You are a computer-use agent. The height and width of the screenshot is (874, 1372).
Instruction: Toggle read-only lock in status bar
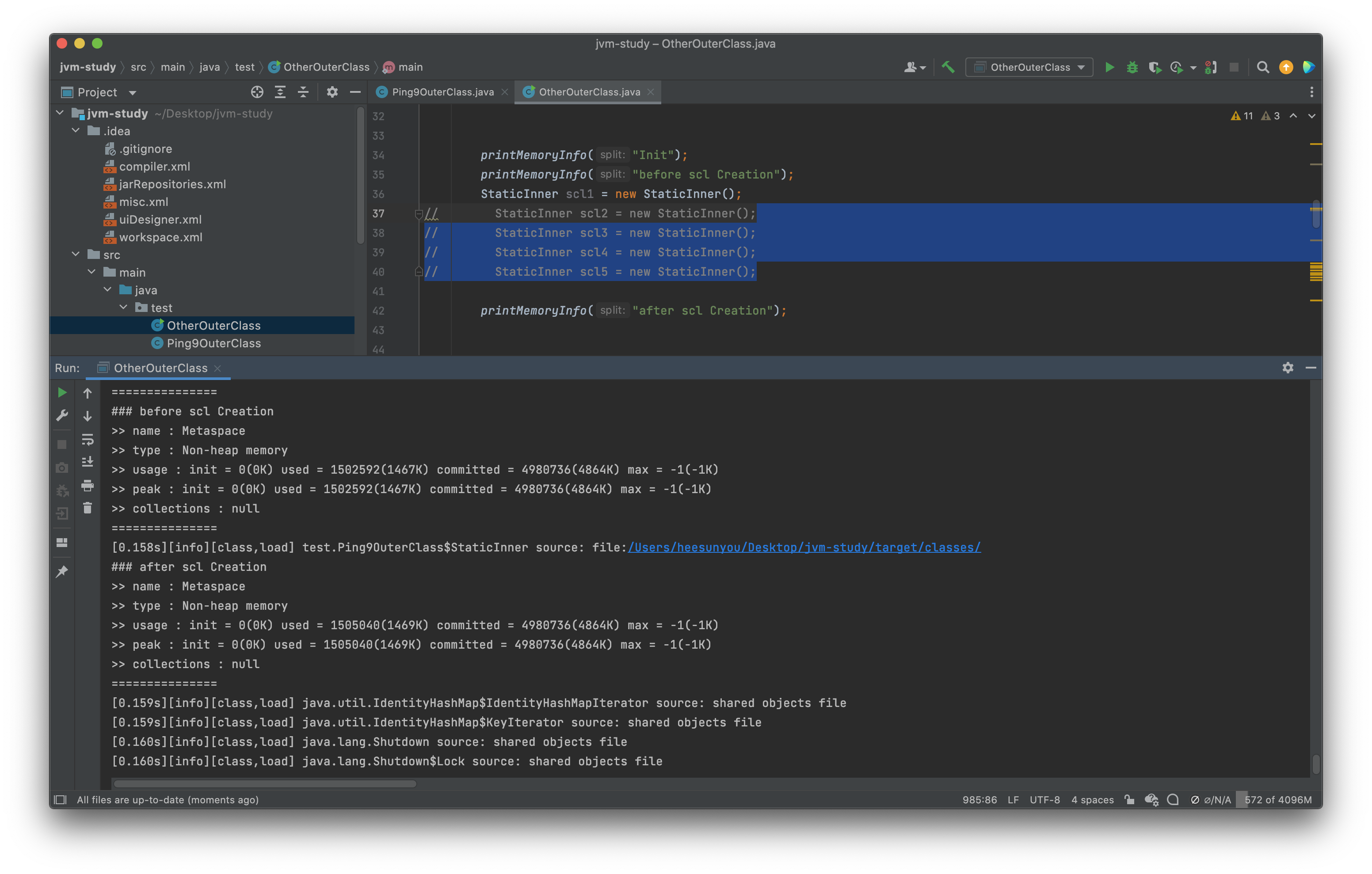coord(1129,800)
